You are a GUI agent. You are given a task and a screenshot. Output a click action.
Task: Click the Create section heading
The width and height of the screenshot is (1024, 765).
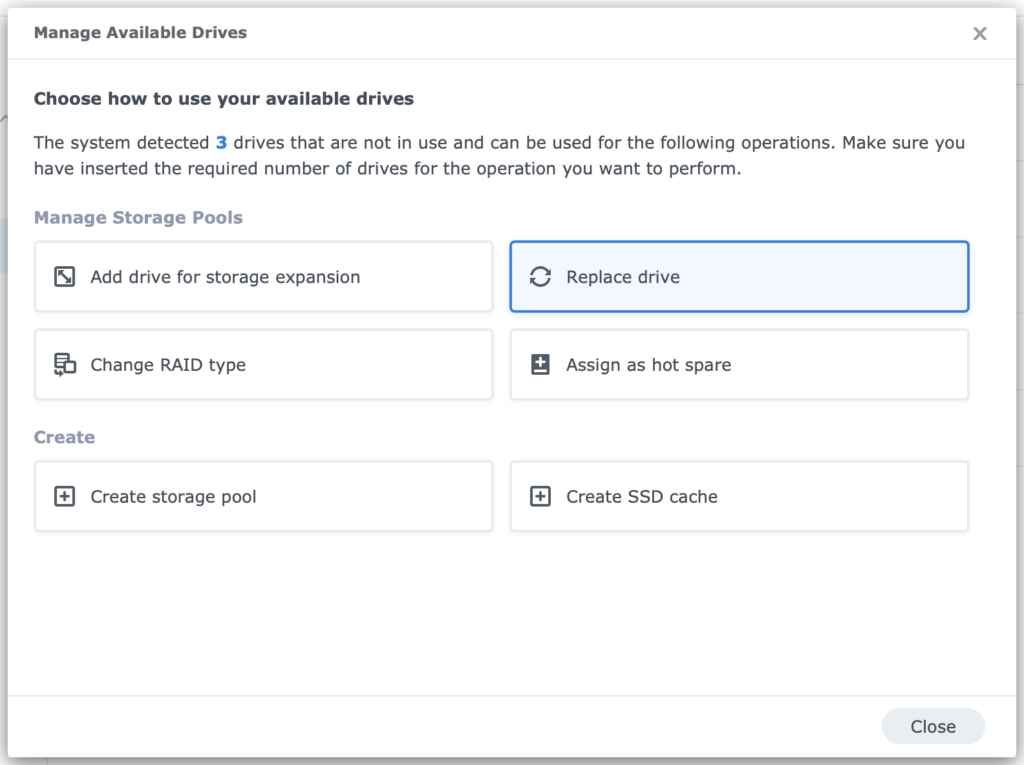(x=64, y=437)
